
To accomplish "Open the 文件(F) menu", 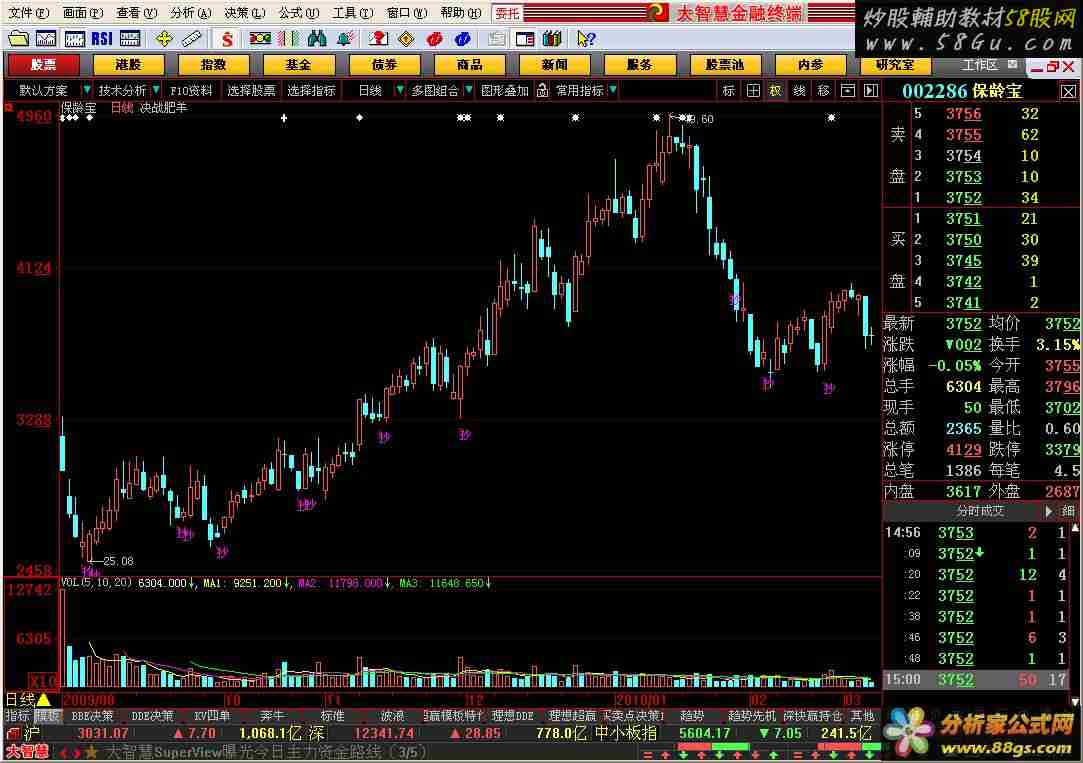I will (x=28, y=12).
